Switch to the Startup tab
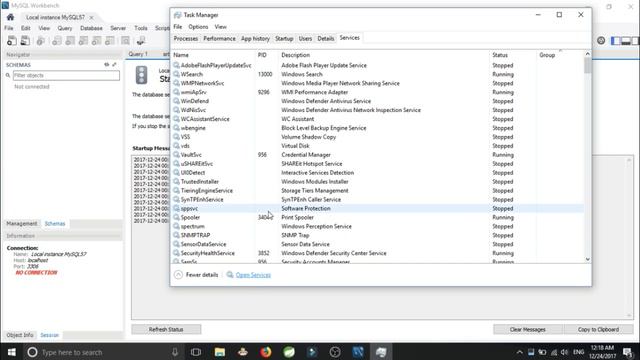640x360 pixels. 284,38
